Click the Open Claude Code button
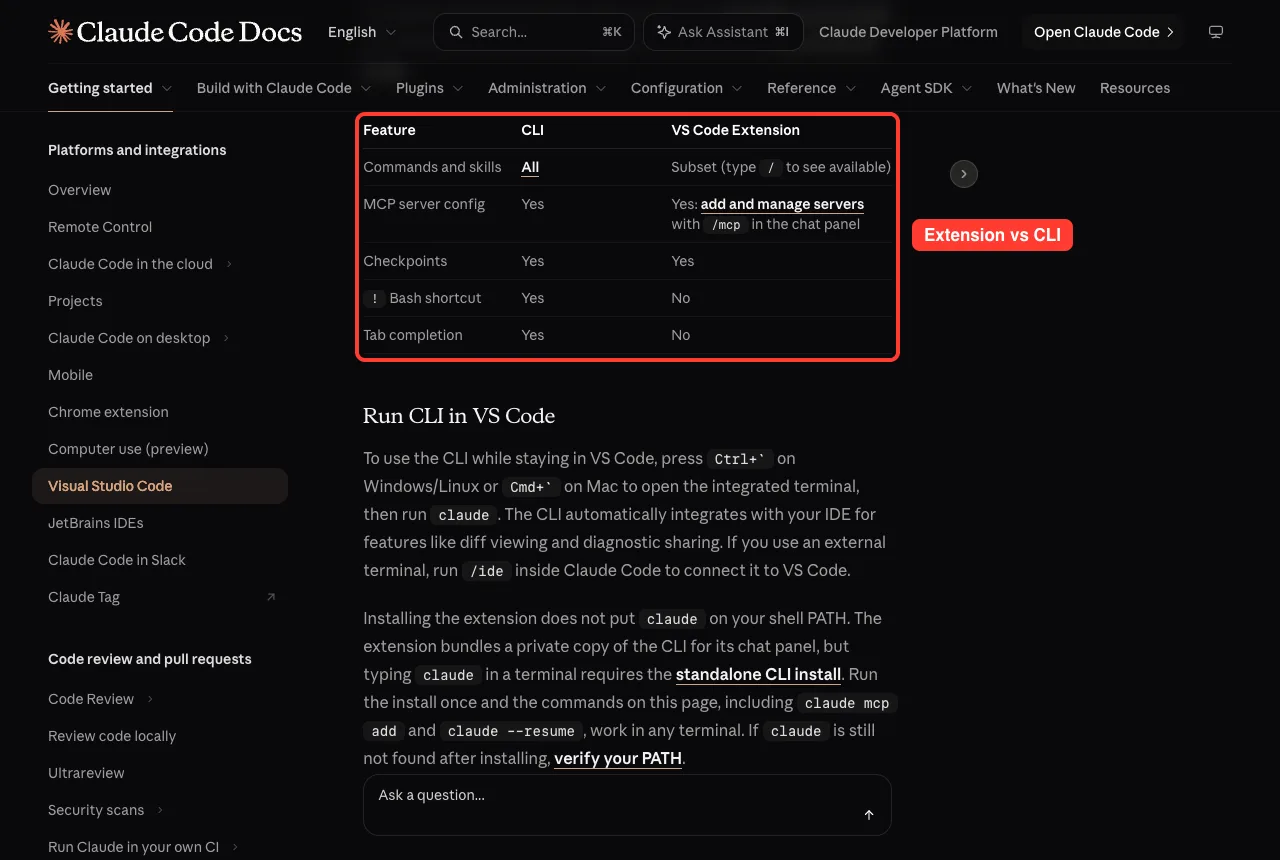The height and width of the screenshot is (860, 1280). [1103, 32]
